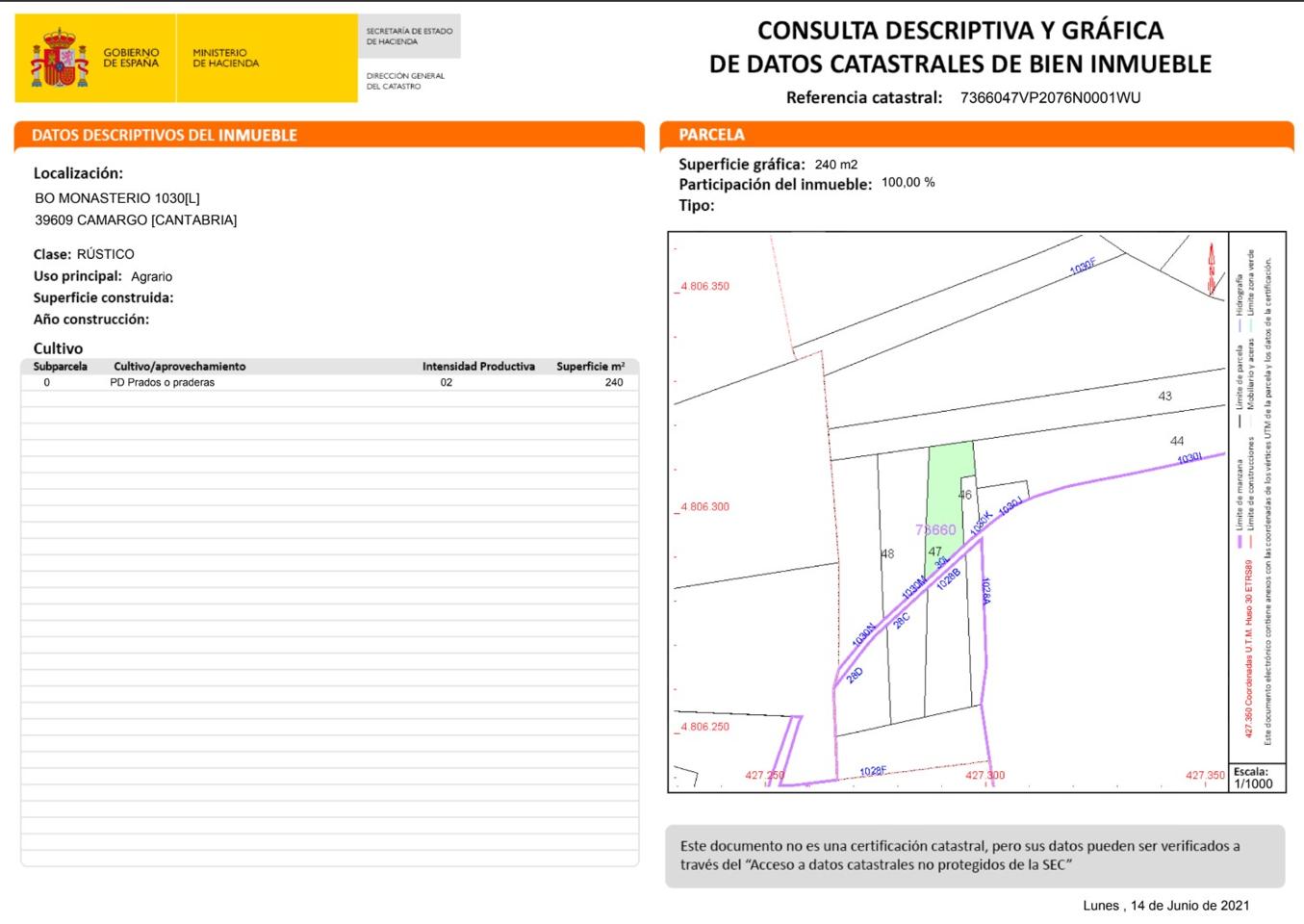Click the Spanish coat of arms logo
Image resolution: width=1304 pixels, height=924 pixels.
point(60,59)
